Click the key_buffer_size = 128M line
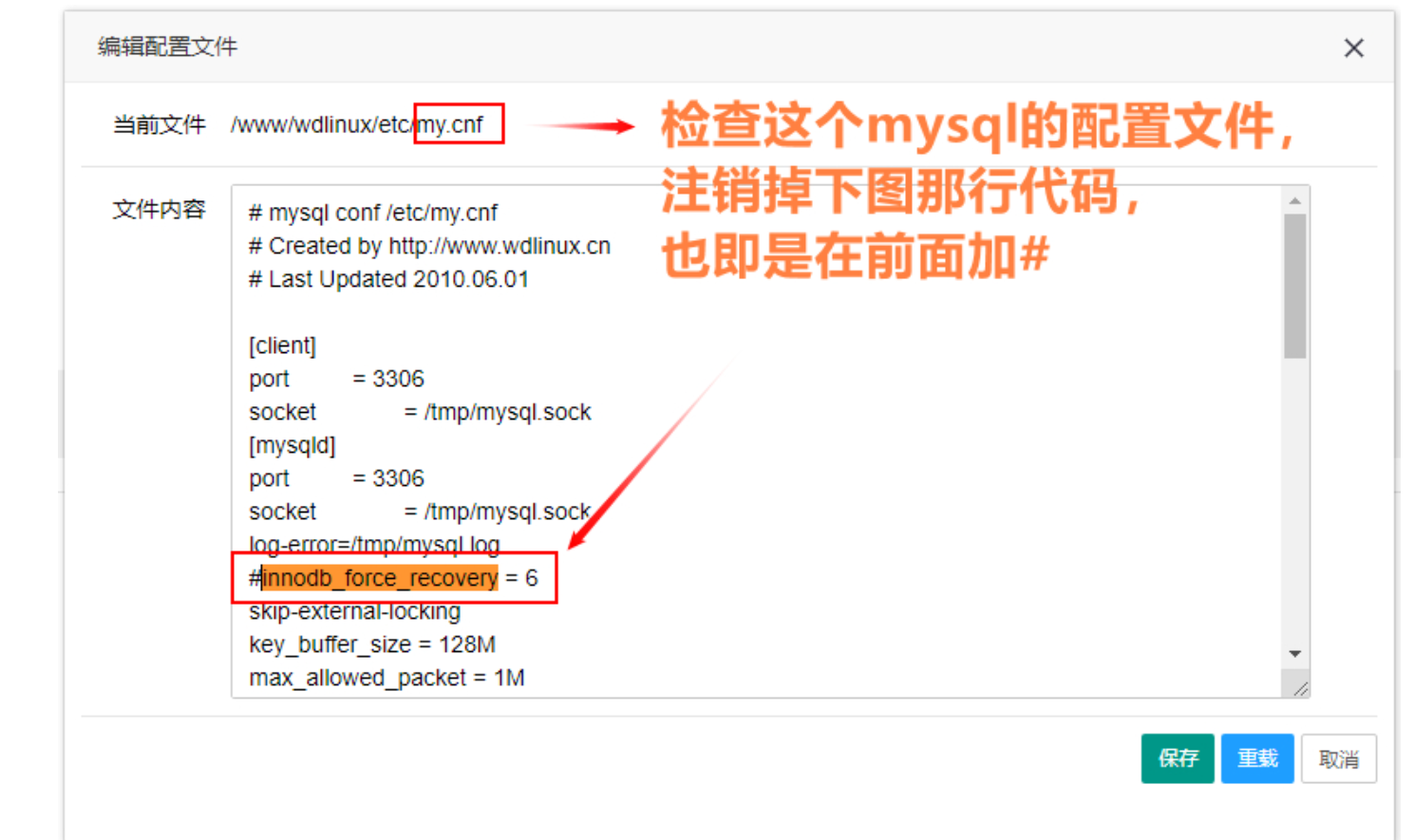1414x840 pixels. coord(371,644)
